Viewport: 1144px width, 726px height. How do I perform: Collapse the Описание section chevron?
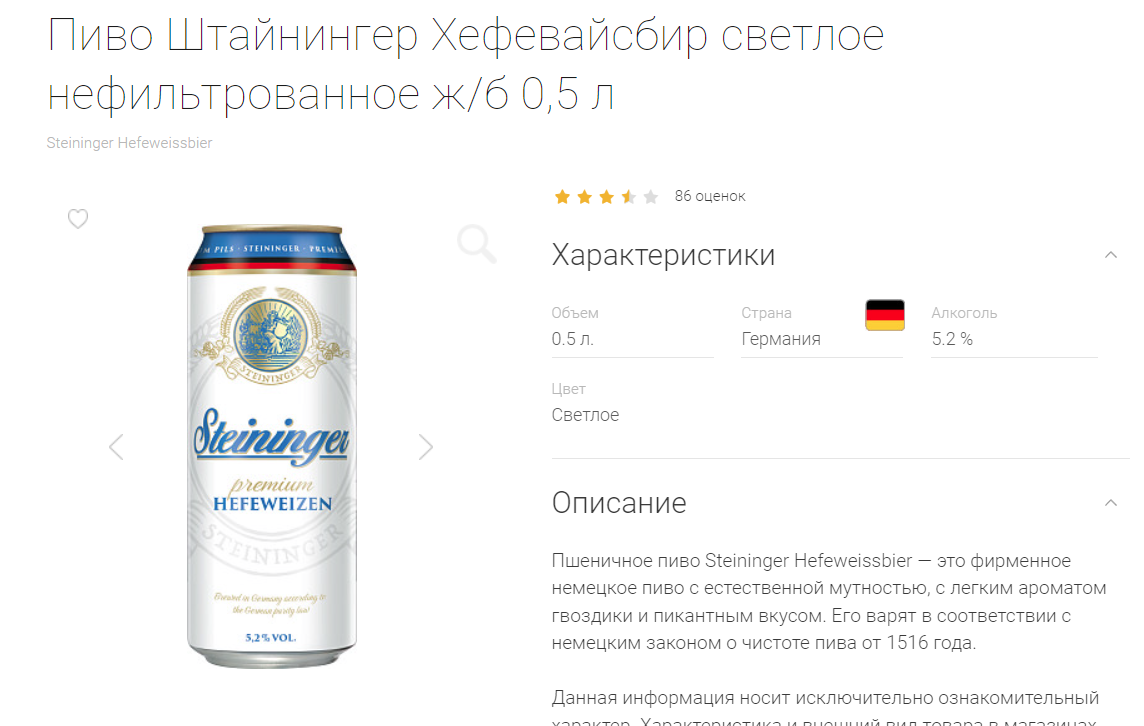[x=1110, y=503]
